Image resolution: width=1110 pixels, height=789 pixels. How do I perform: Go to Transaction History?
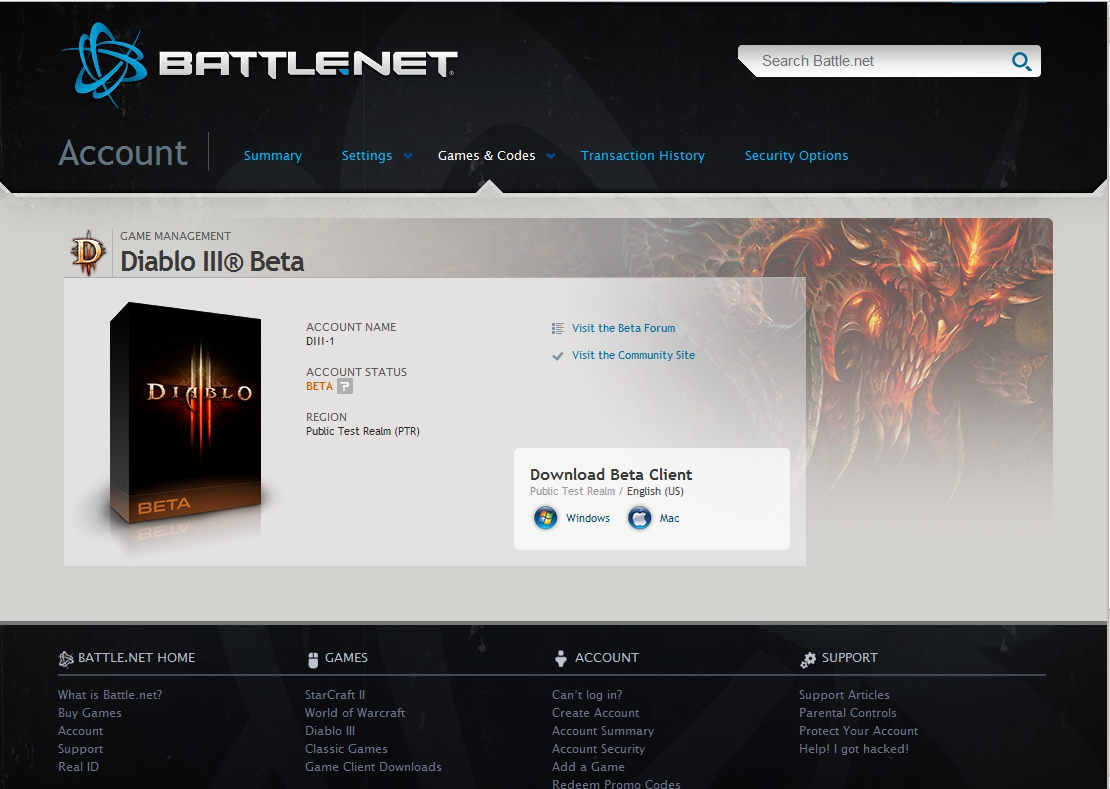(643, 156)
